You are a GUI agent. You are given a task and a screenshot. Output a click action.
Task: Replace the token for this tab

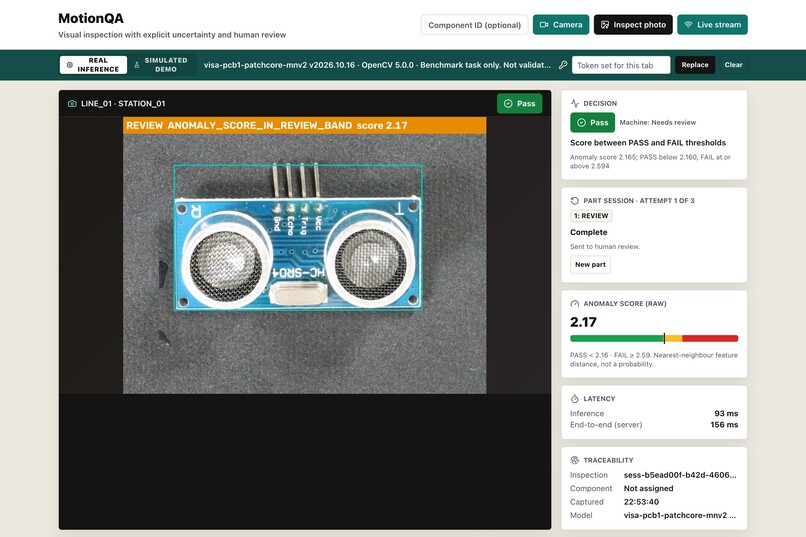tap(694, 65)
